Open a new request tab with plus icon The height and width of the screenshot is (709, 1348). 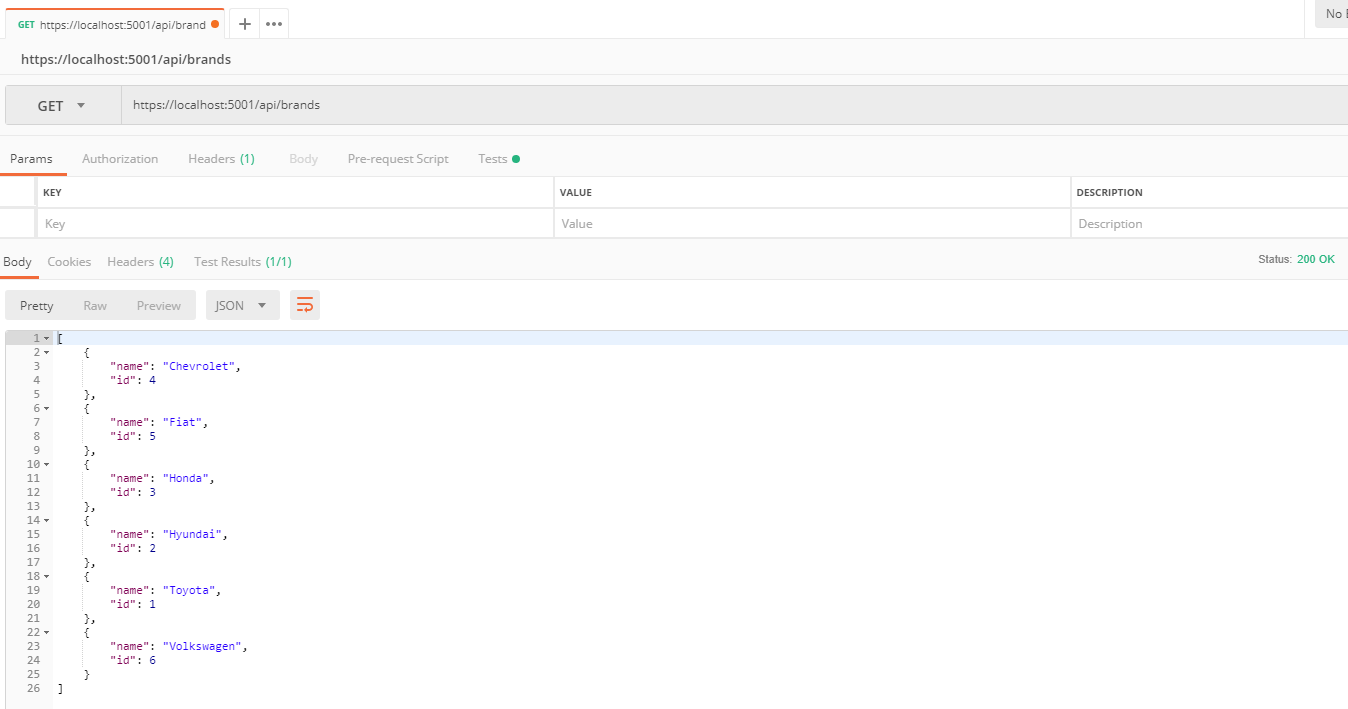coord(244,24)
